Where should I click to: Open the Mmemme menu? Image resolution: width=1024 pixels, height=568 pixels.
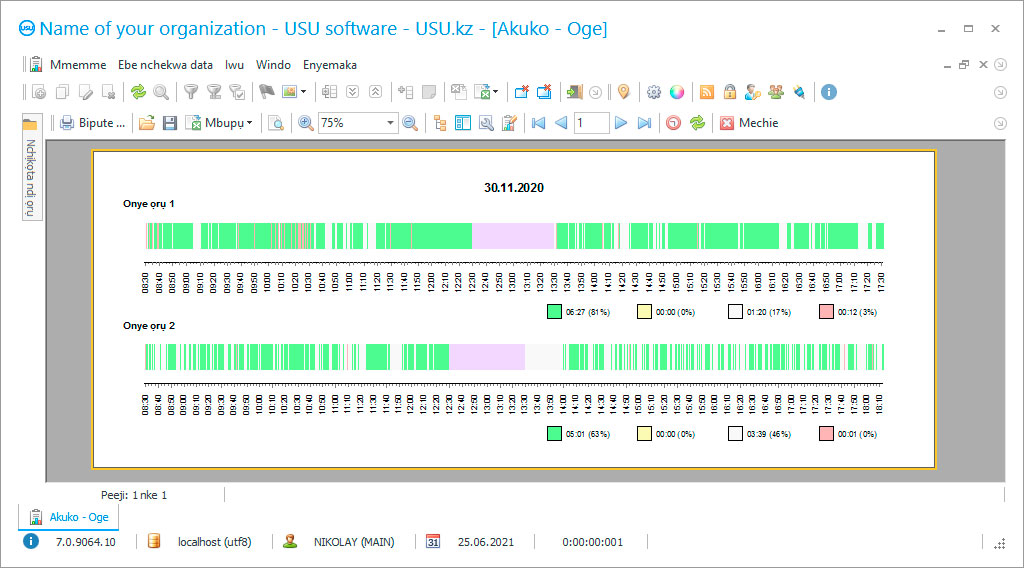(x=78, y=65)
